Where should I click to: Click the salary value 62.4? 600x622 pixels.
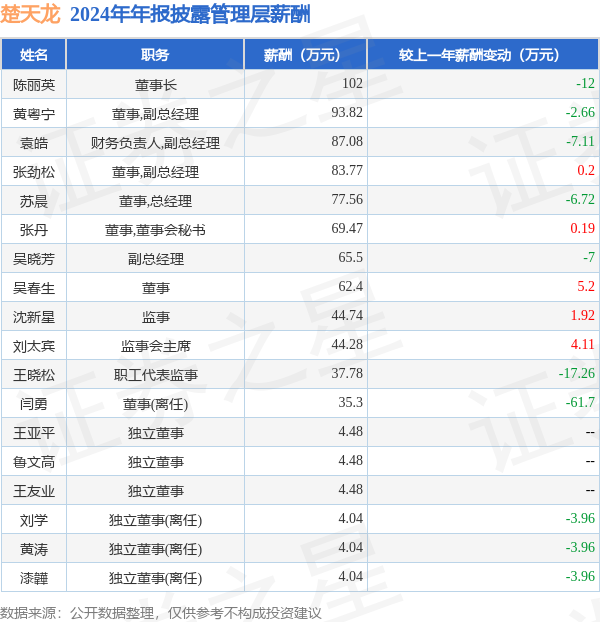coord(351,286)
